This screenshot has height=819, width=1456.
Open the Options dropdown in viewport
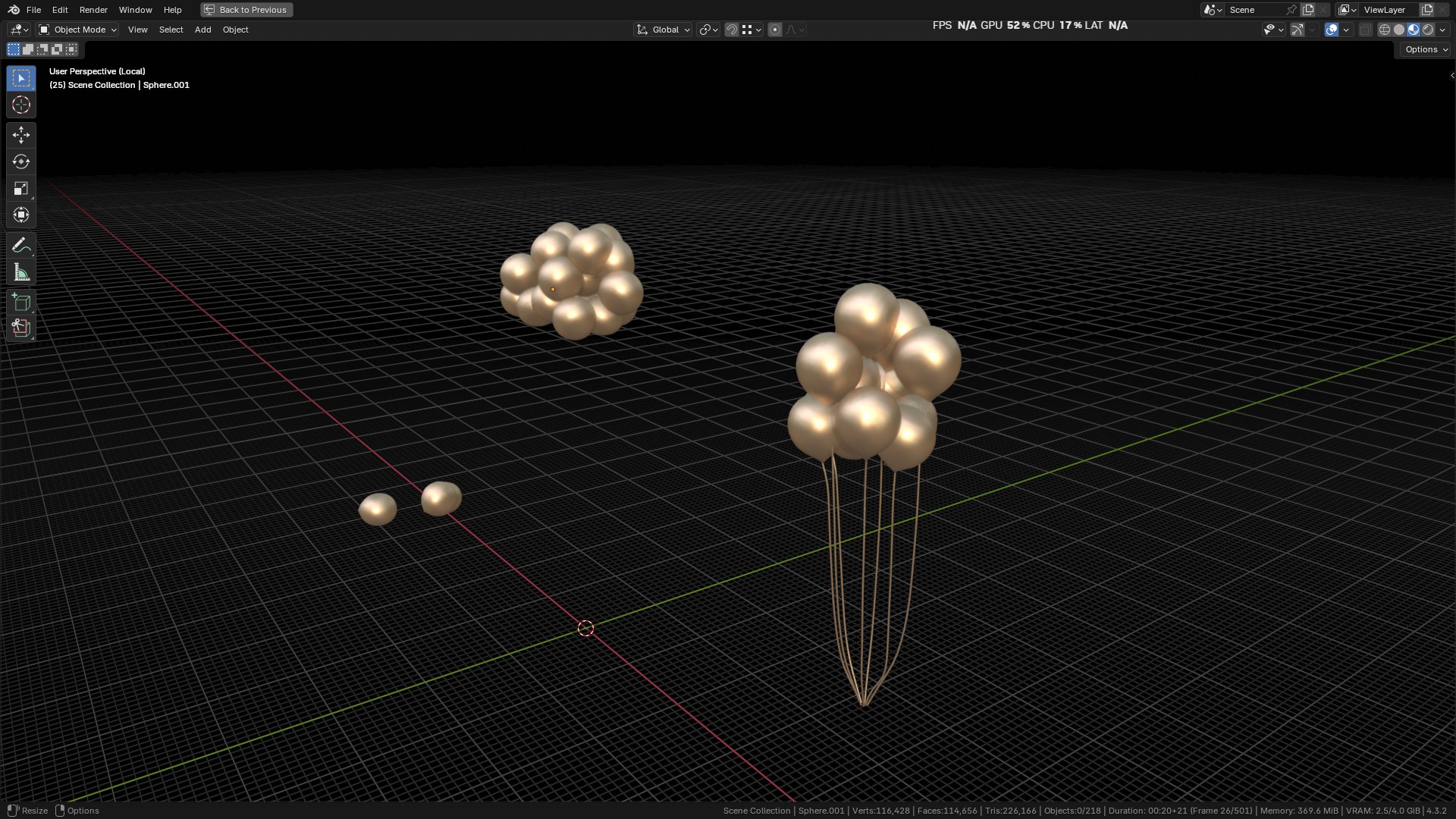point(1425,49)
